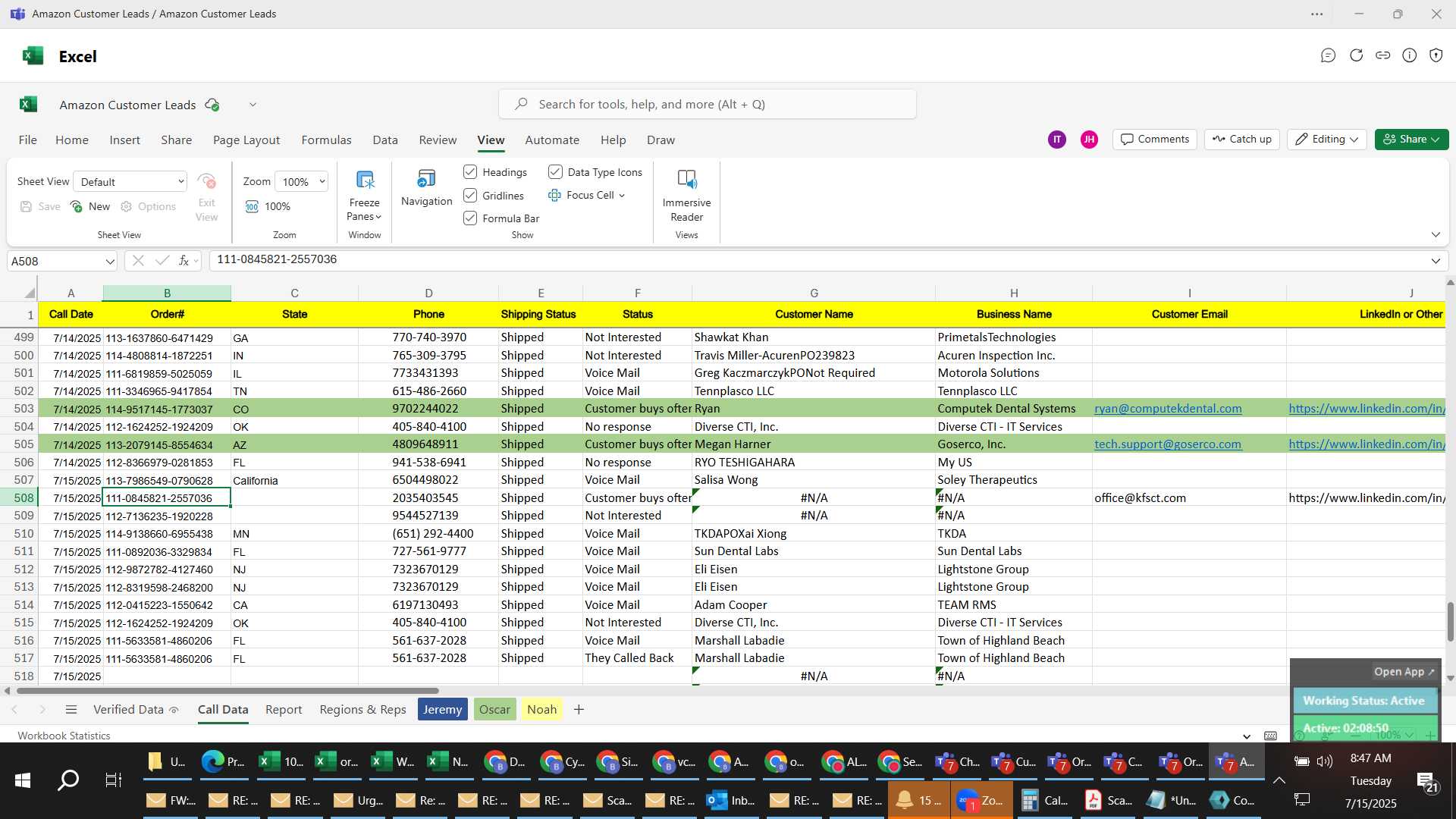Click the refresh icon in Teams header
Image resolution: width=1456 pixels, height=819 pixels.
click(1356, 55)
